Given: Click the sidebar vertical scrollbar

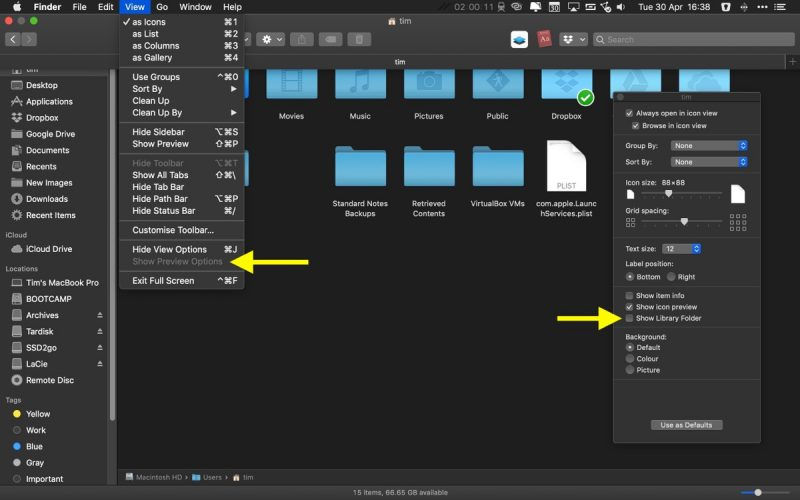Looking at the screenshot, I should (x=112, y=245).
